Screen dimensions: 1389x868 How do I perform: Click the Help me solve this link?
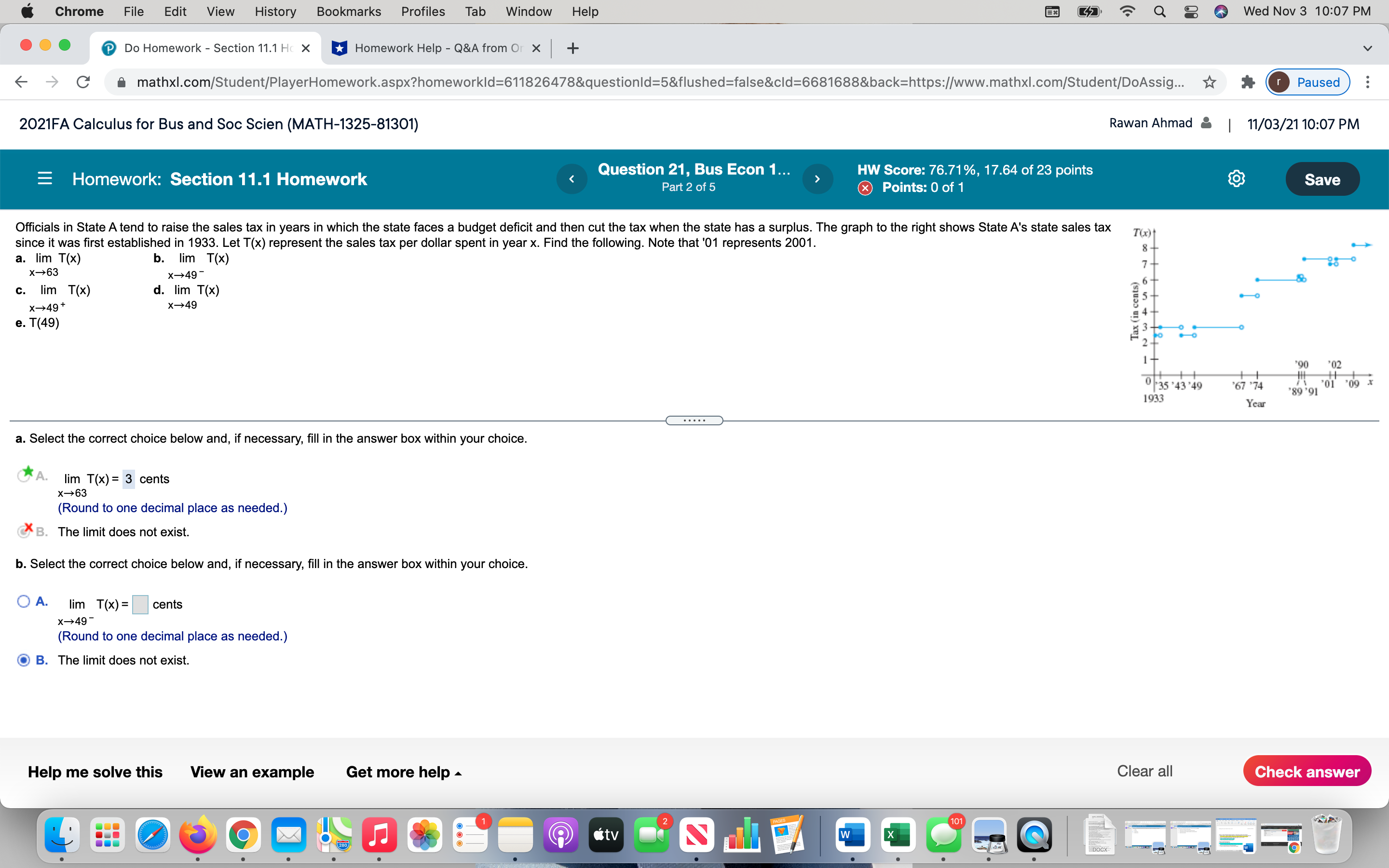pyautogui.click(x=95, y=772)
